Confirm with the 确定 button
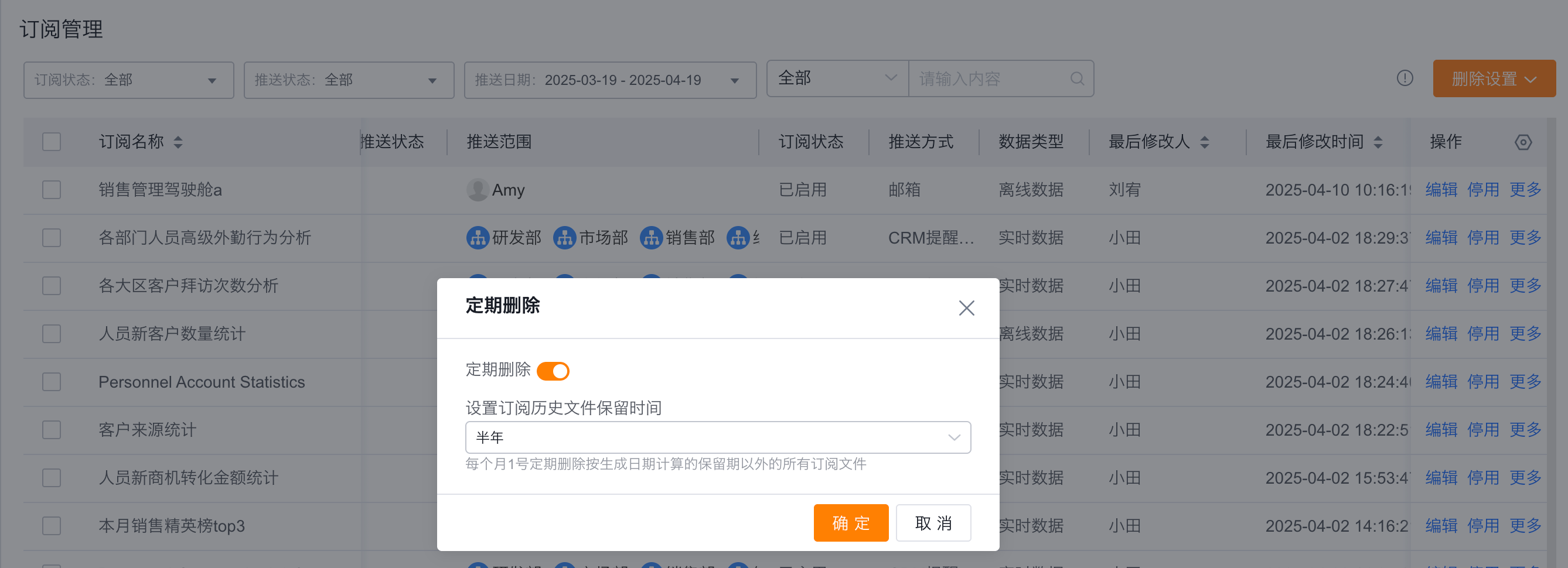Viewport: 1568px width, 568px height. coord(850,522)
